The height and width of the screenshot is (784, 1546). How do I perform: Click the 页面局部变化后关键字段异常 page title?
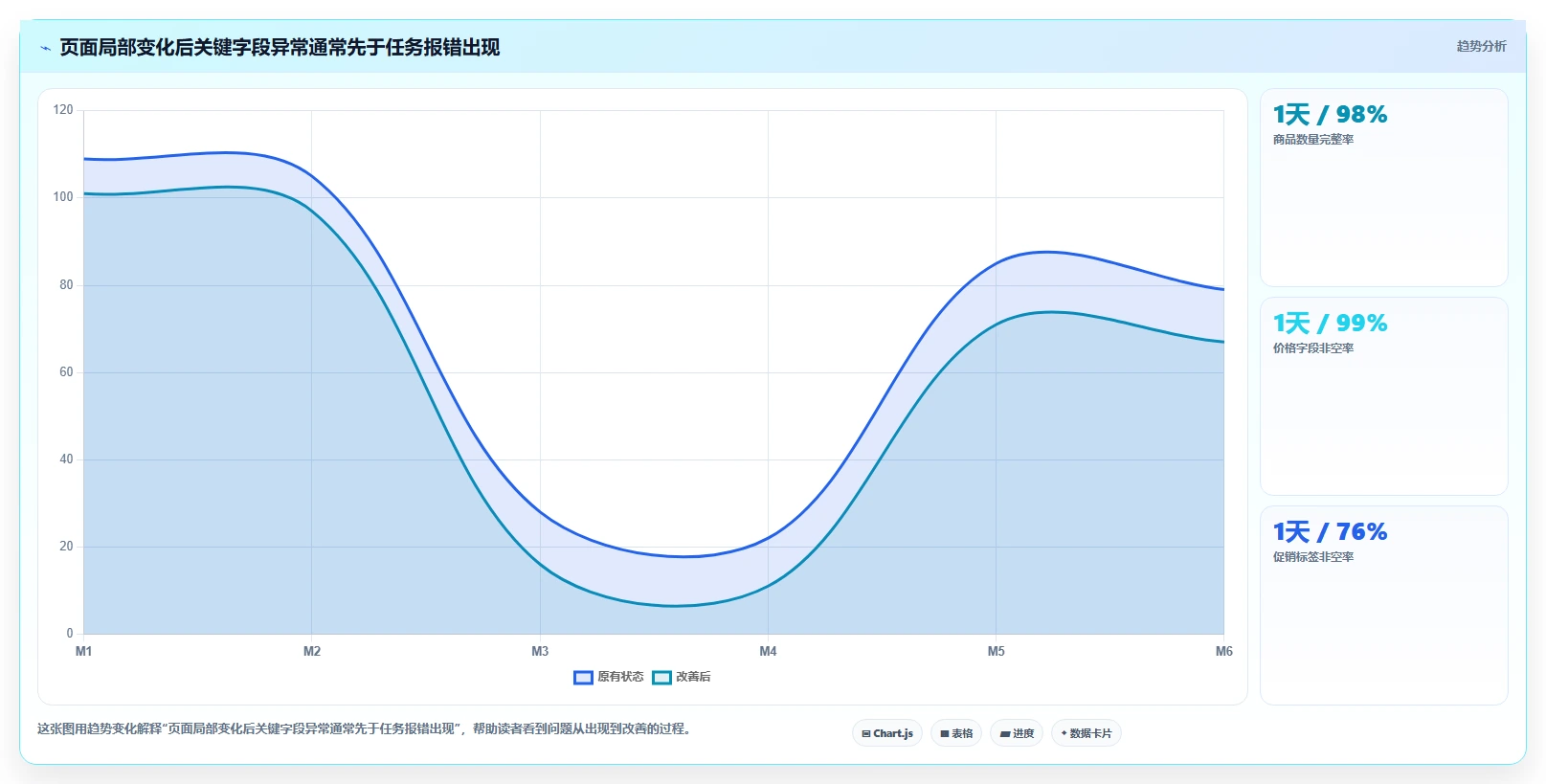[280, 47]
